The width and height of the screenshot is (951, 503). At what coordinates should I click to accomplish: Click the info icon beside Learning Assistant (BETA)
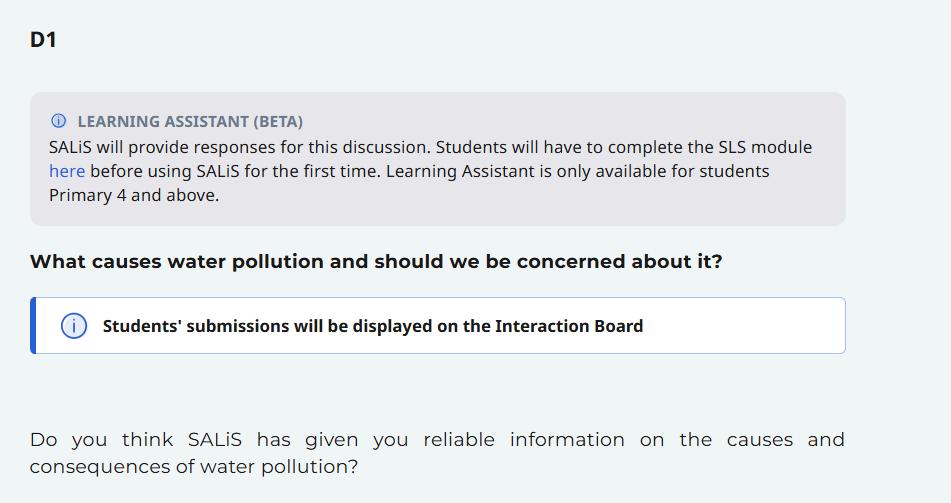point(58,122)
